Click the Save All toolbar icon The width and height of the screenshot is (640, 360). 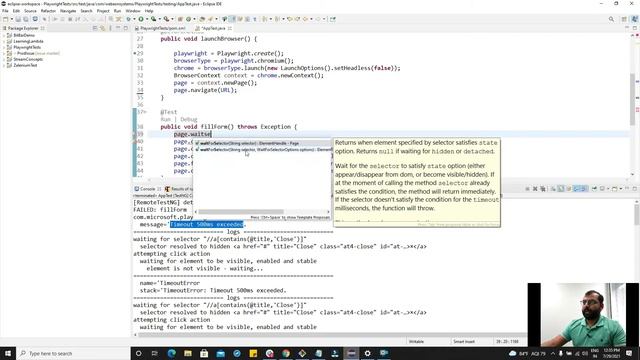click(26, 19)
